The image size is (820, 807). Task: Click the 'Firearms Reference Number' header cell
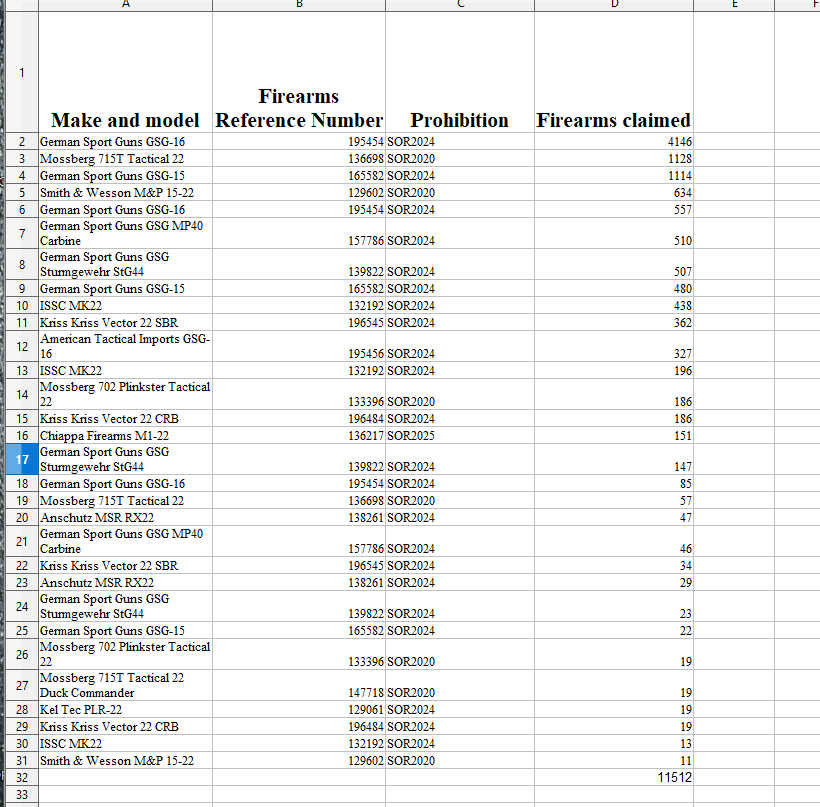299,72
